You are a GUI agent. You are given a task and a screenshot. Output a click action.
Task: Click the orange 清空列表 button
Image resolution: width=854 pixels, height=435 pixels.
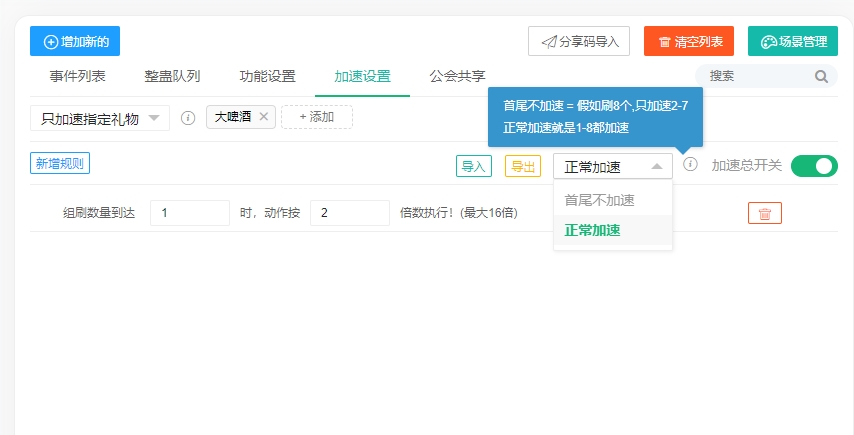coord(688,42)
